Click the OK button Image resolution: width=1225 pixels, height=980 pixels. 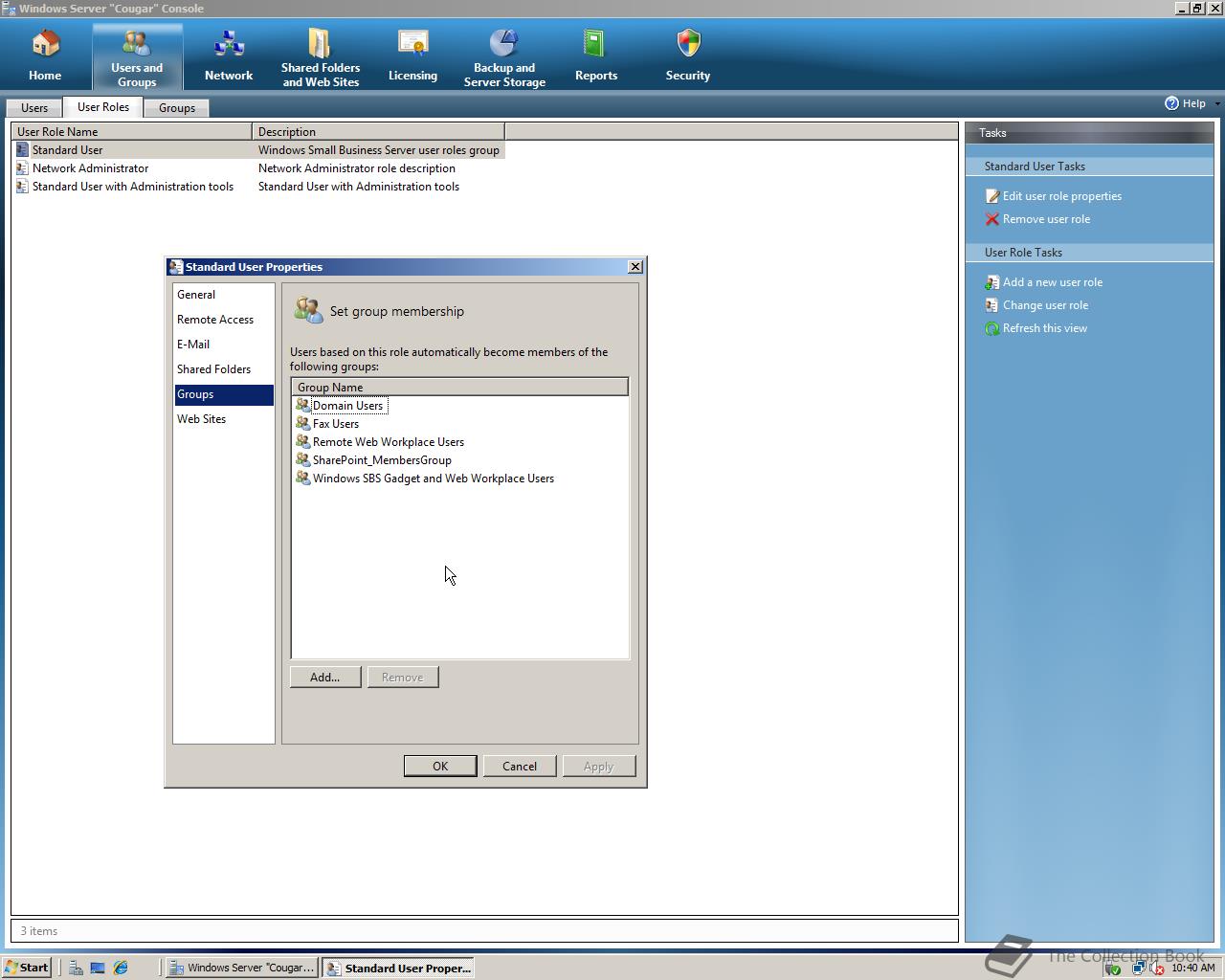click(x=440, y=767)
